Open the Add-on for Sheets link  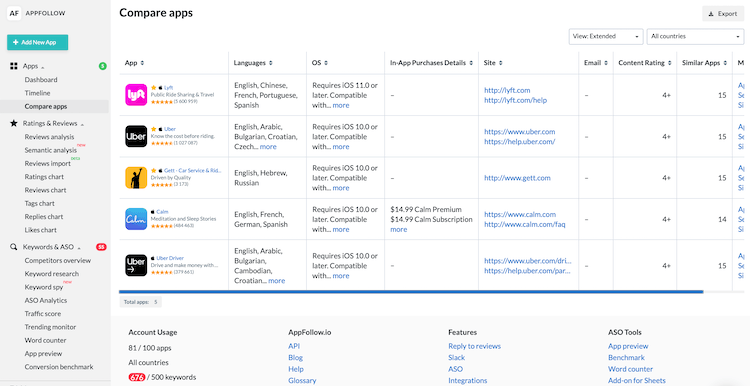637,381
